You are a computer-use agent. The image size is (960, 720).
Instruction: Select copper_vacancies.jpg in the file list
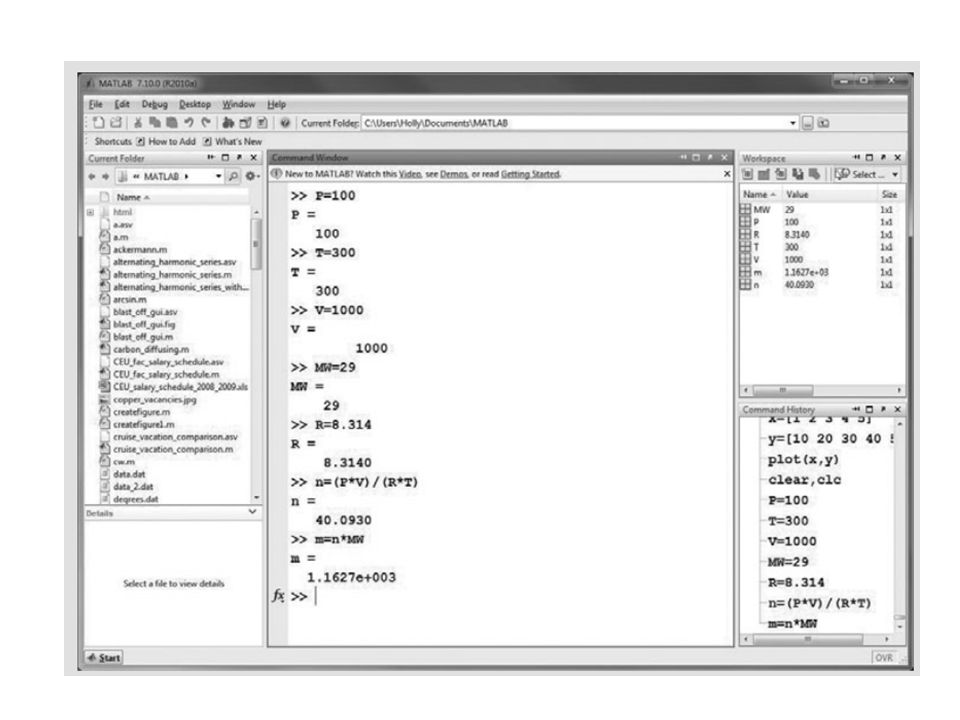pos(154,400)
